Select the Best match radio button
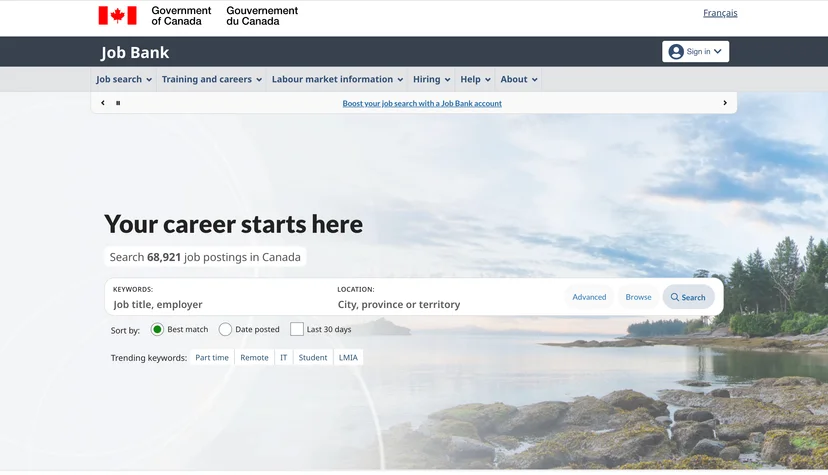The width and height of the screenshot is (828, 475). (157, 329)
